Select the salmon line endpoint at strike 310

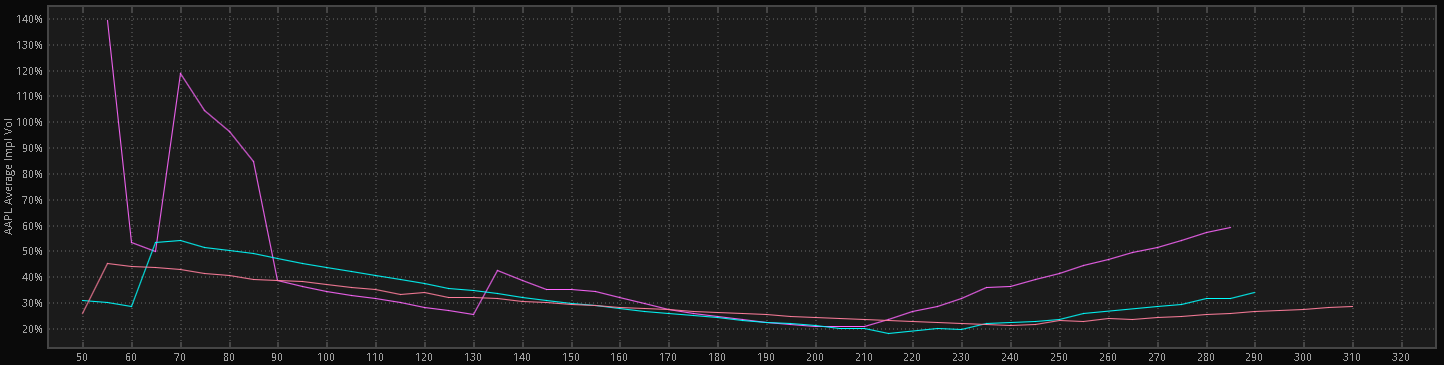click(1352, 306)
